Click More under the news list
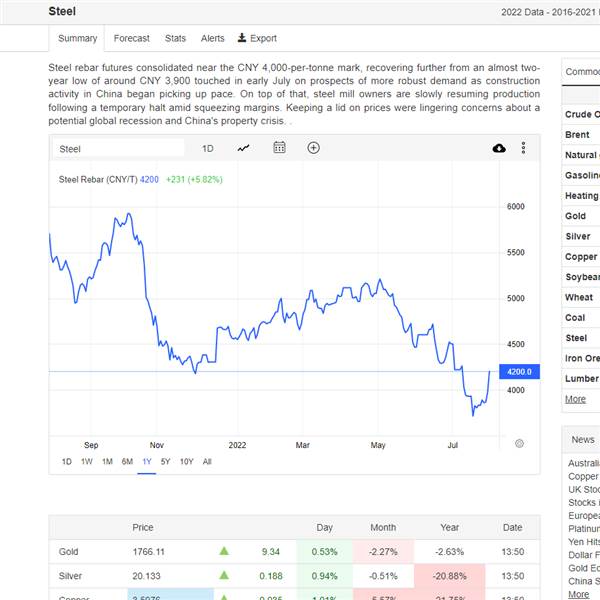The image size is (600, 600). point(579,594)
